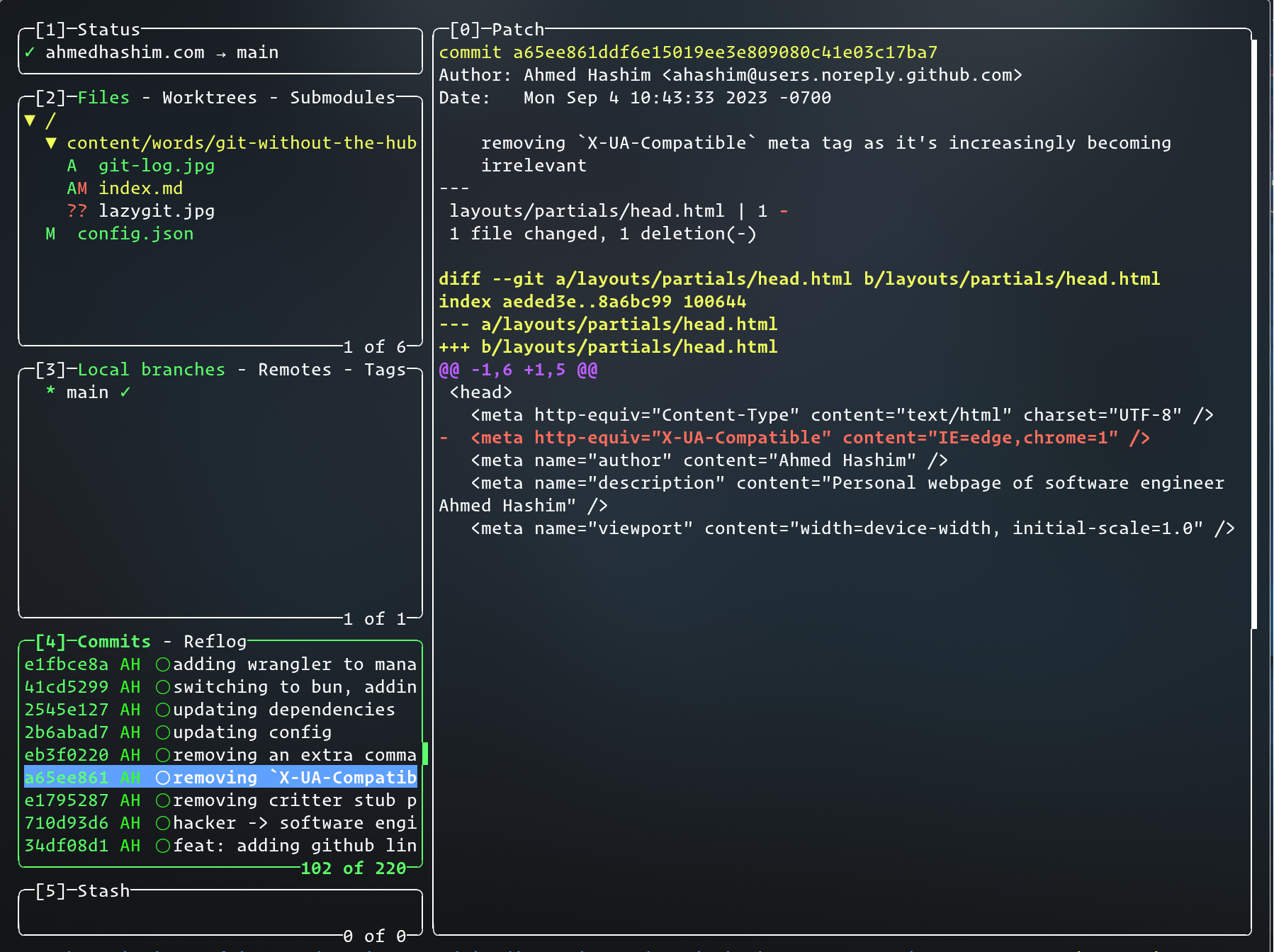1274x952 pixels.
Task: Click the ?? untracked marker for lazygit.jpg
Action: (x=77, y=211)
